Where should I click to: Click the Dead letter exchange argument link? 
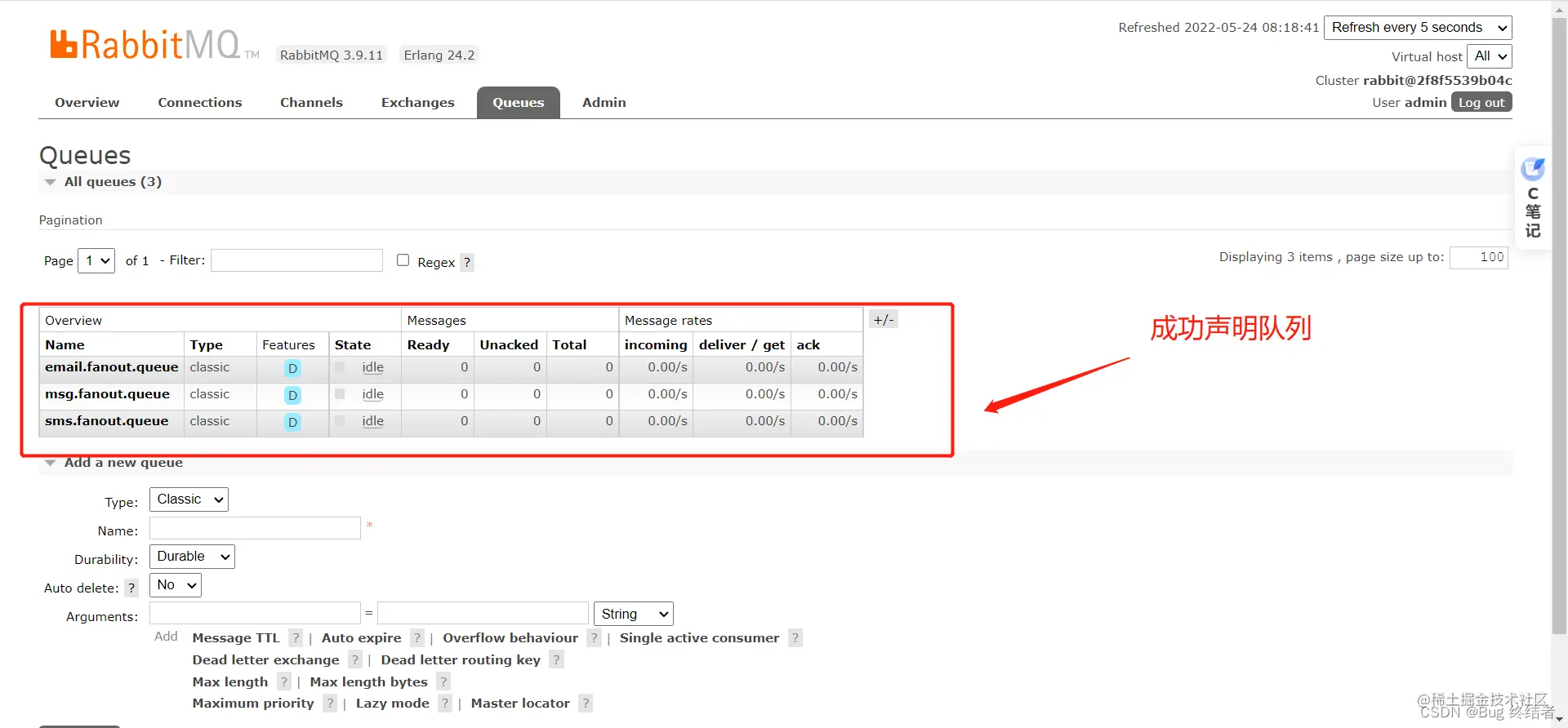(x=265, y=660)
